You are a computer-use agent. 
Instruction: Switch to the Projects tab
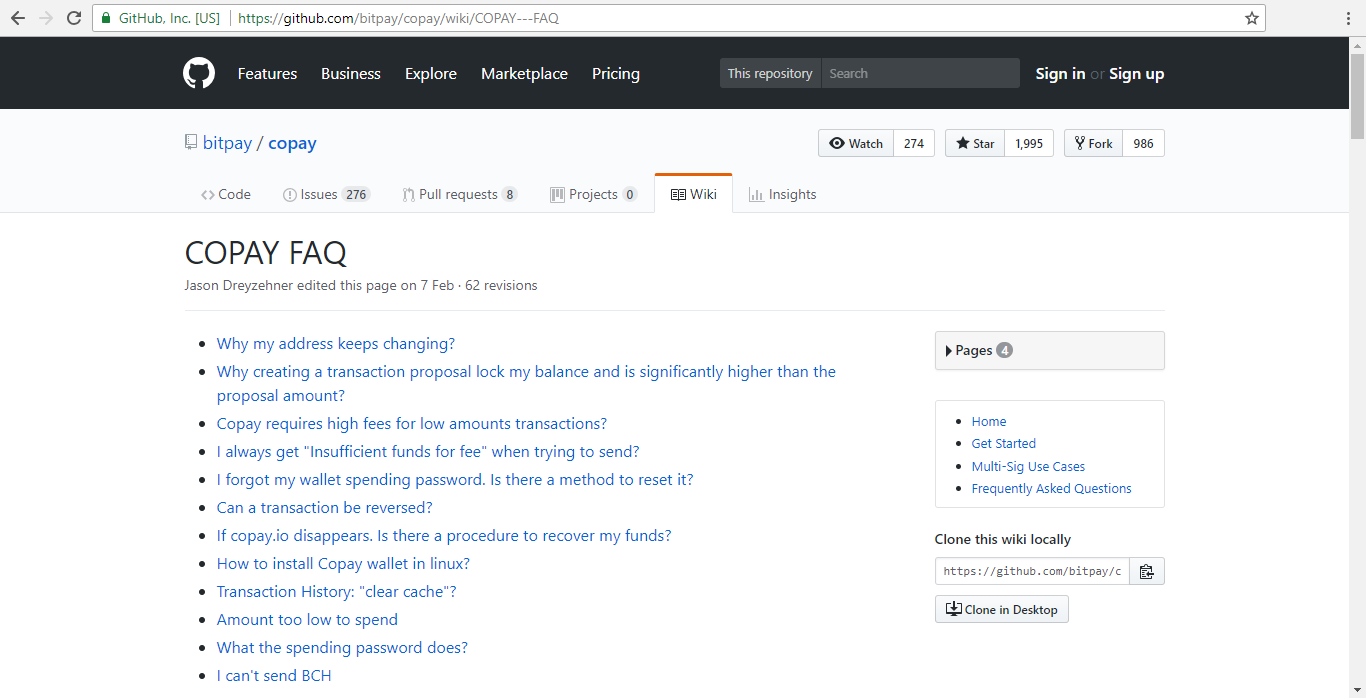click(594, 194)
